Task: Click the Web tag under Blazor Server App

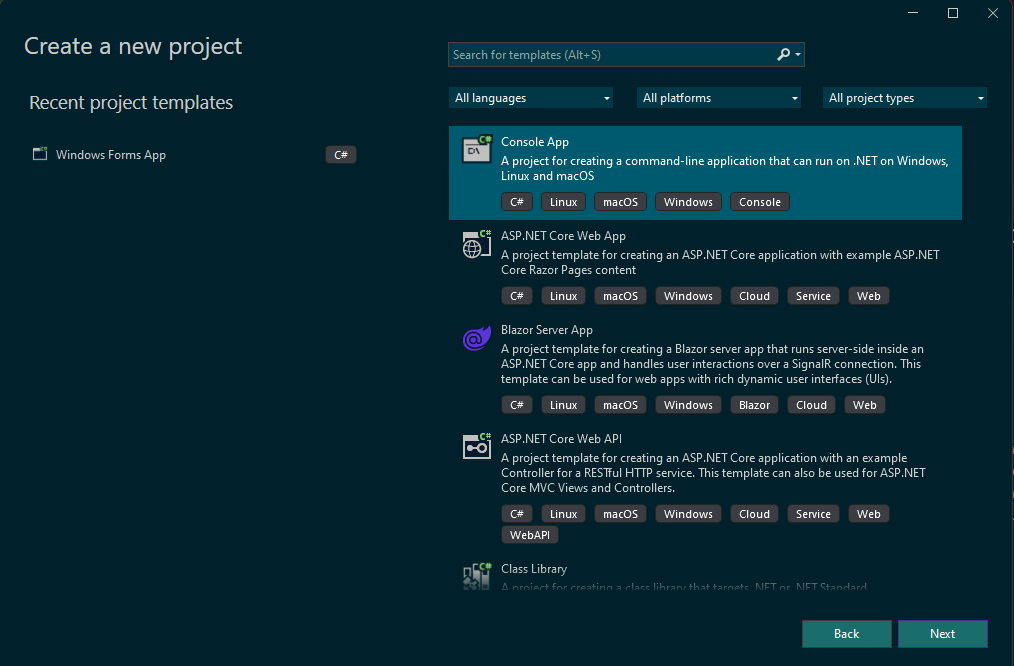Action: [x=865, y=405]
